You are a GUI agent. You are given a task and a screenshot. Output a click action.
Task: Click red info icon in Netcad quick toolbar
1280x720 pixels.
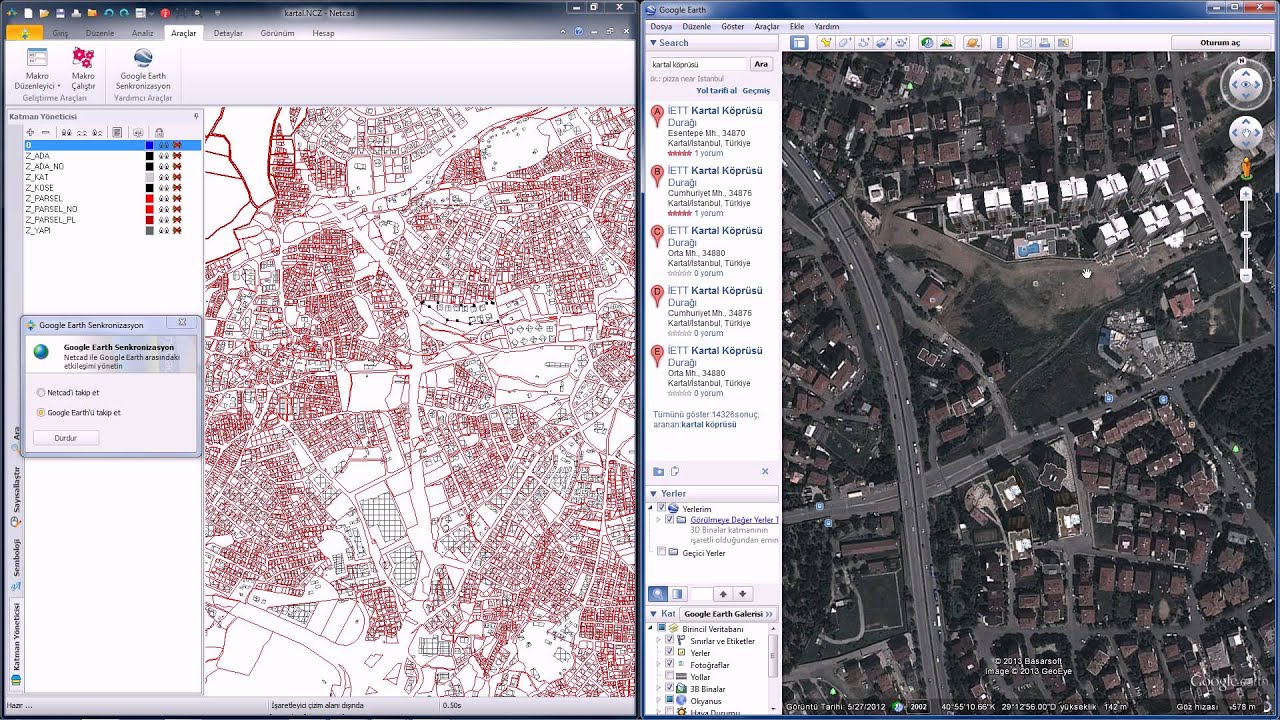coord(165,13)
